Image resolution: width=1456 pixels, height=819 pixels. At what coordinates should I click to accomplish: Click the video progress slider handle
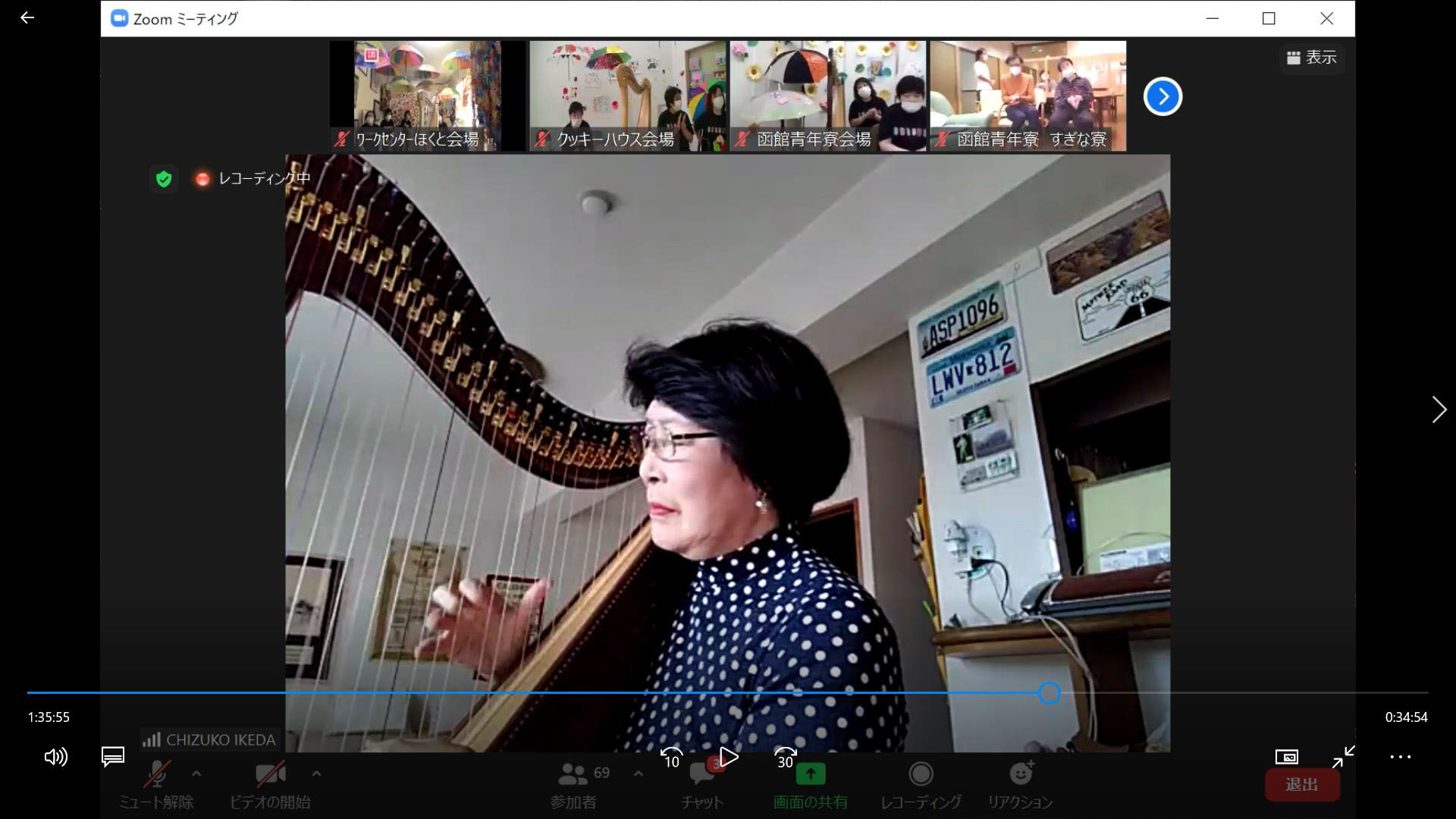click(x=1049, y=692)
